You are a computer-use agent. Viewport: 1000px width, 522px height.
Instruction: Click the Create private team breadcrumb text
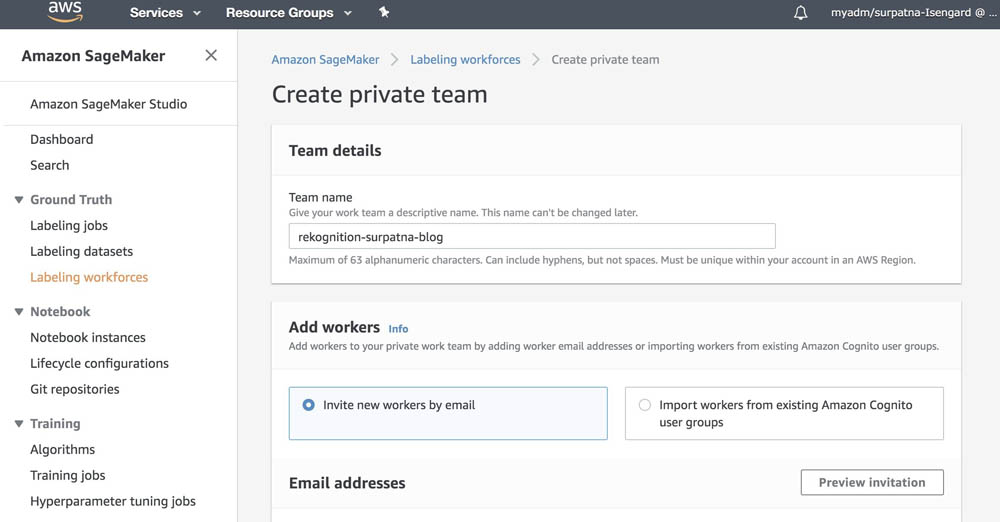point(605,59)
